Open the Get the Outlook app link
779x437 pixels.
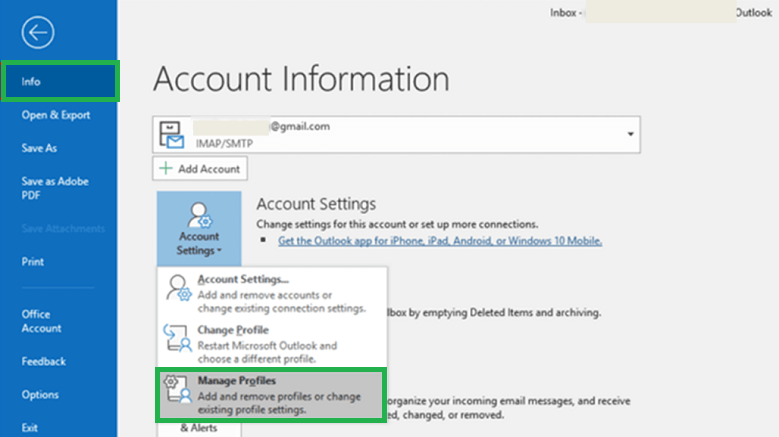[440, 241]
